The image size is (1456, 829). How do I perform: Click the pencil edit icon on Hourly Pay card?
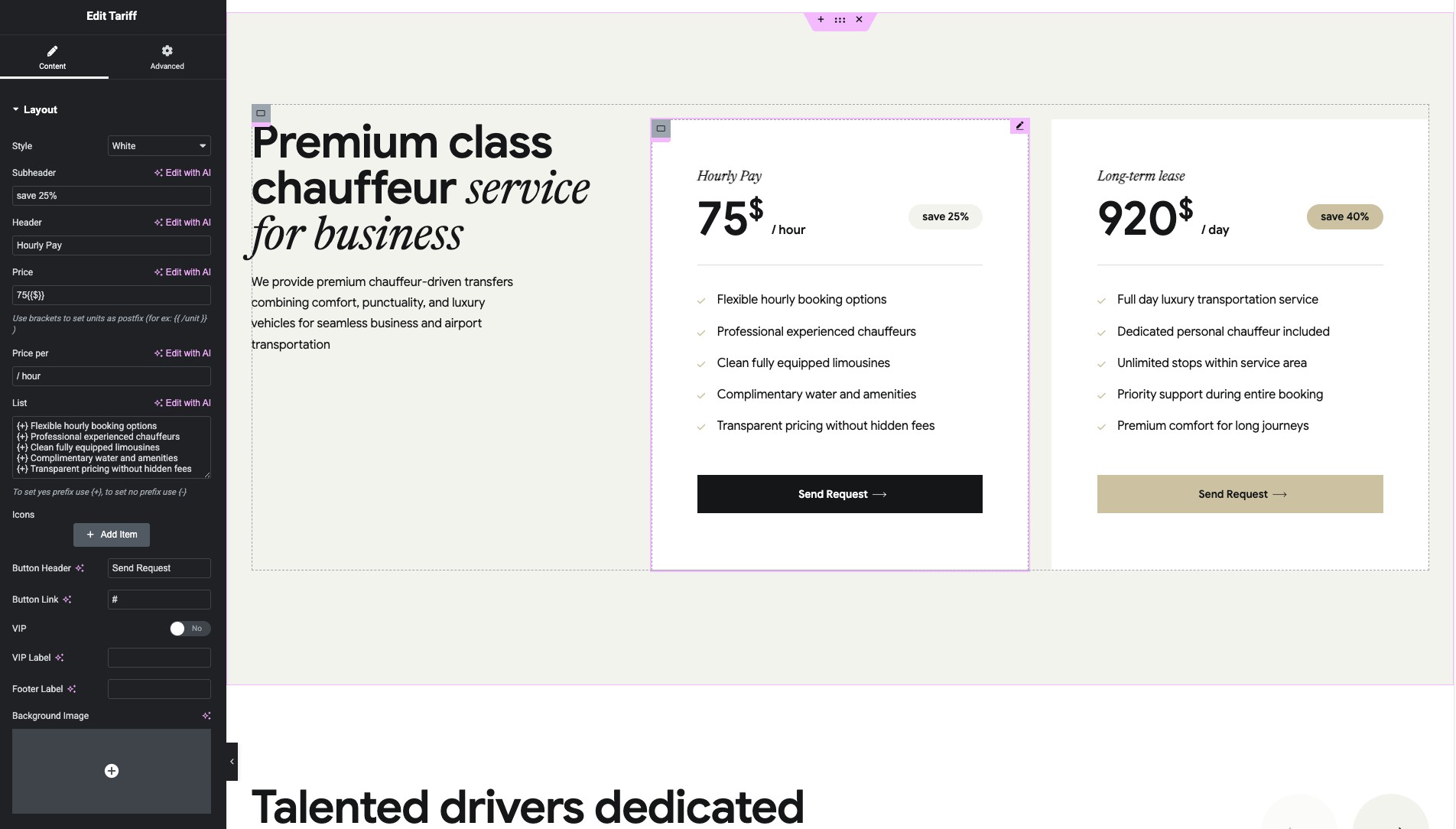click(x=1019, y=126)
